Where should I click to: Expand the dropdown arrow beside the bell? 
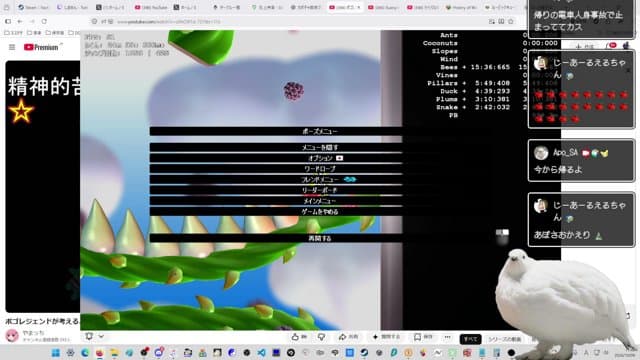[x=101, y=336]
